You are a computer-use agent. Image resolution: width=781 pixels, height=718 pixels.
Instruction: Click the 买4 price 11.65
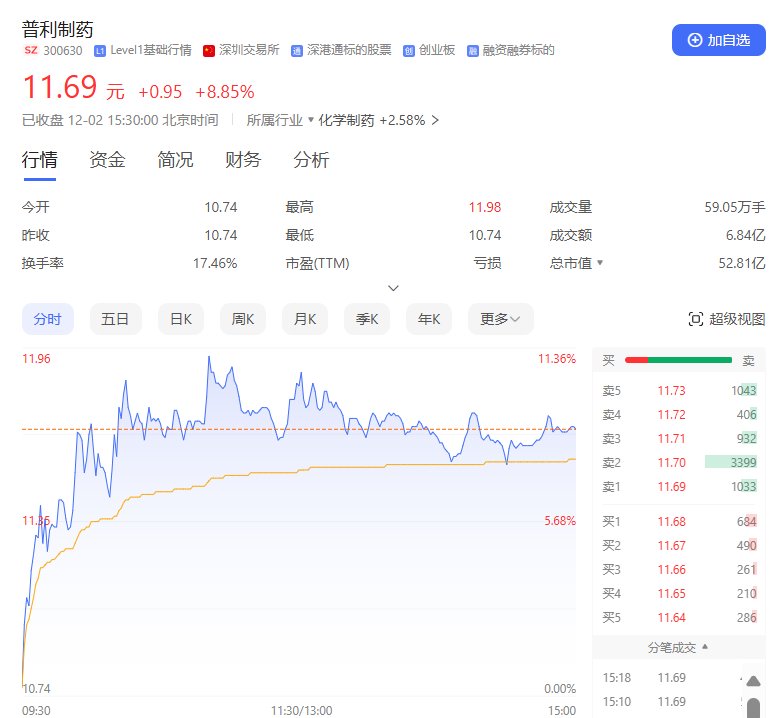[671, 594]
